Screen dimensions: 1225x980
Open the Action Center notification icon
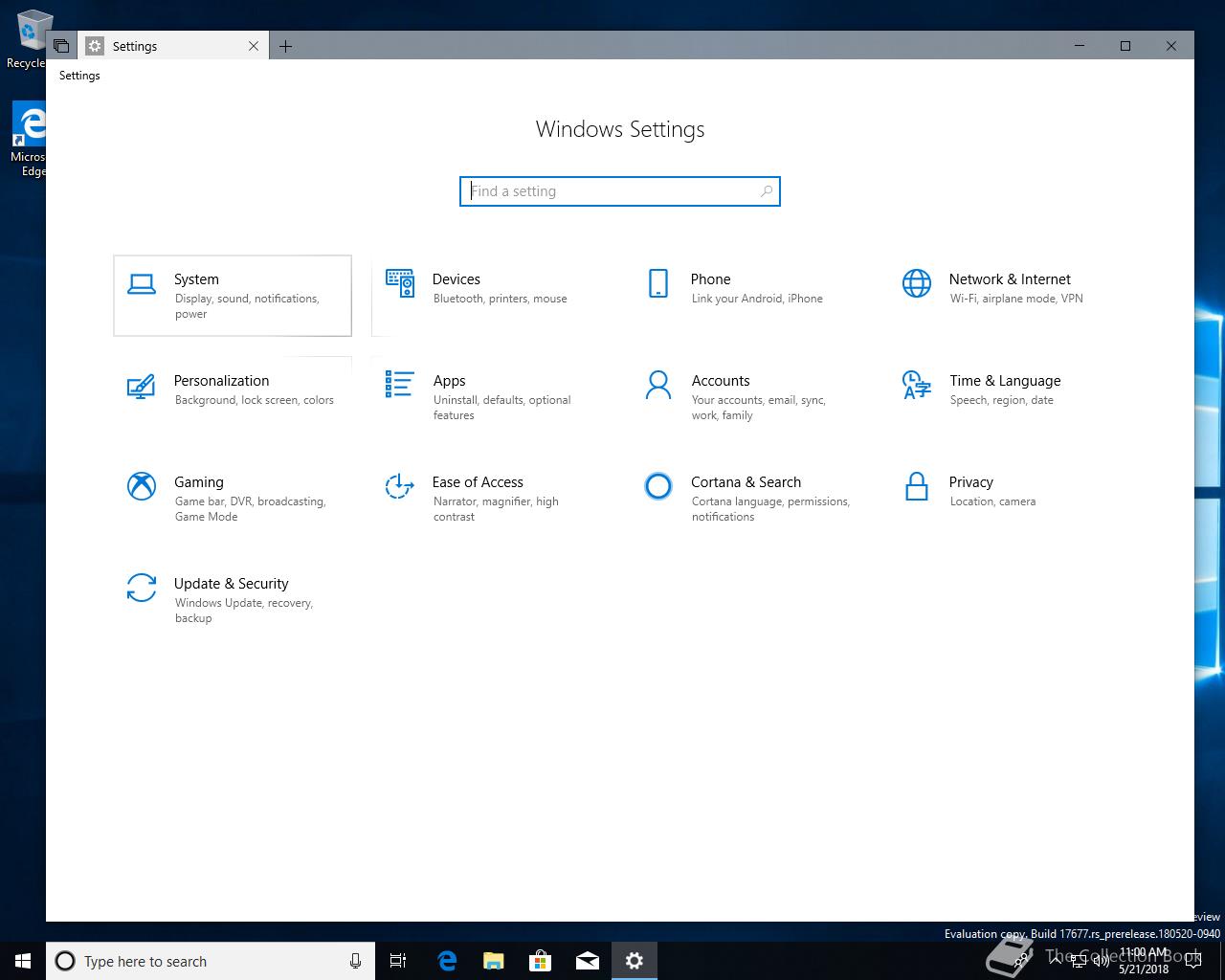tap(1192, 961)
